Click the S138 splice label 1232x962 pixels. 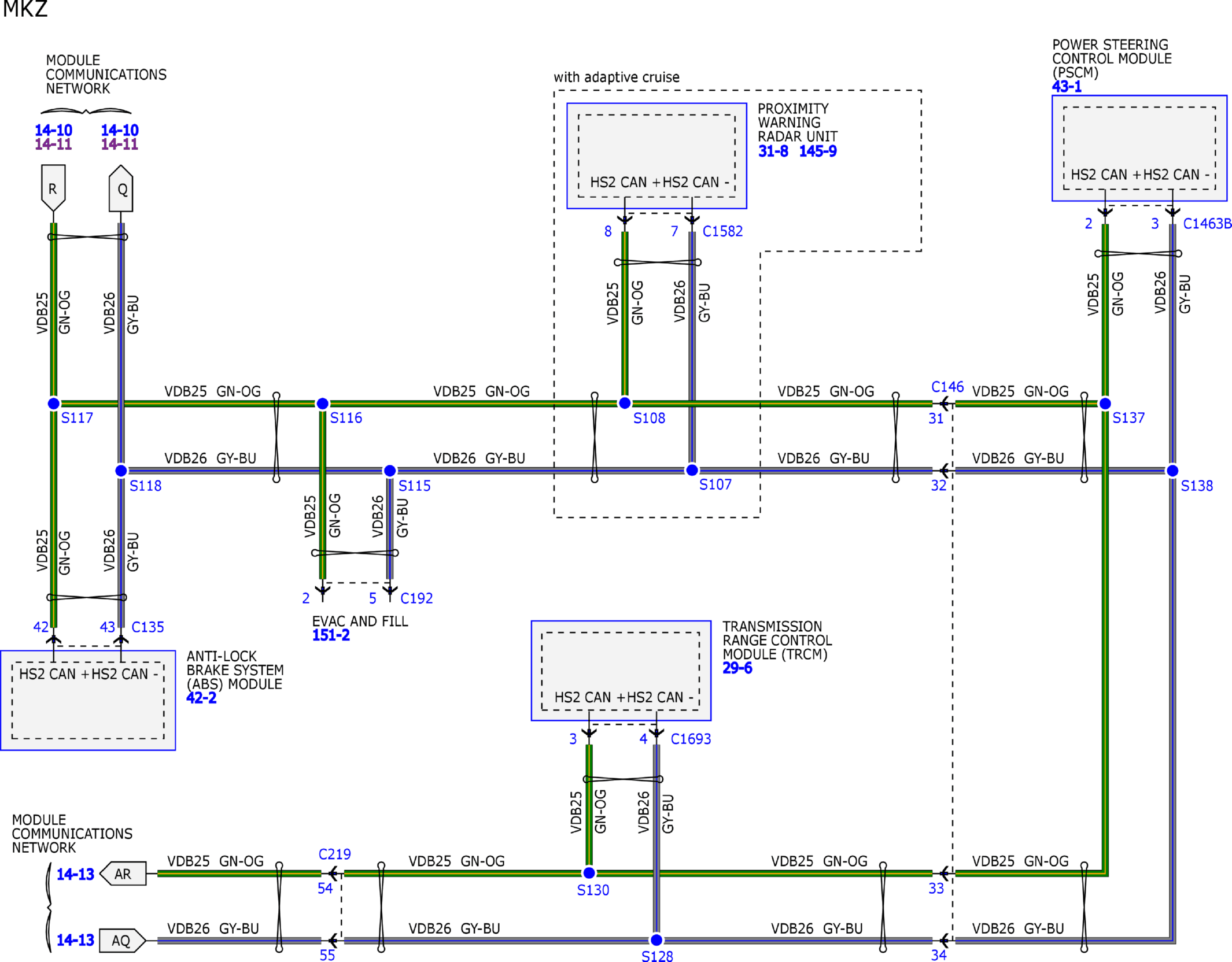pyautogui.click(x=1197, y=486)
